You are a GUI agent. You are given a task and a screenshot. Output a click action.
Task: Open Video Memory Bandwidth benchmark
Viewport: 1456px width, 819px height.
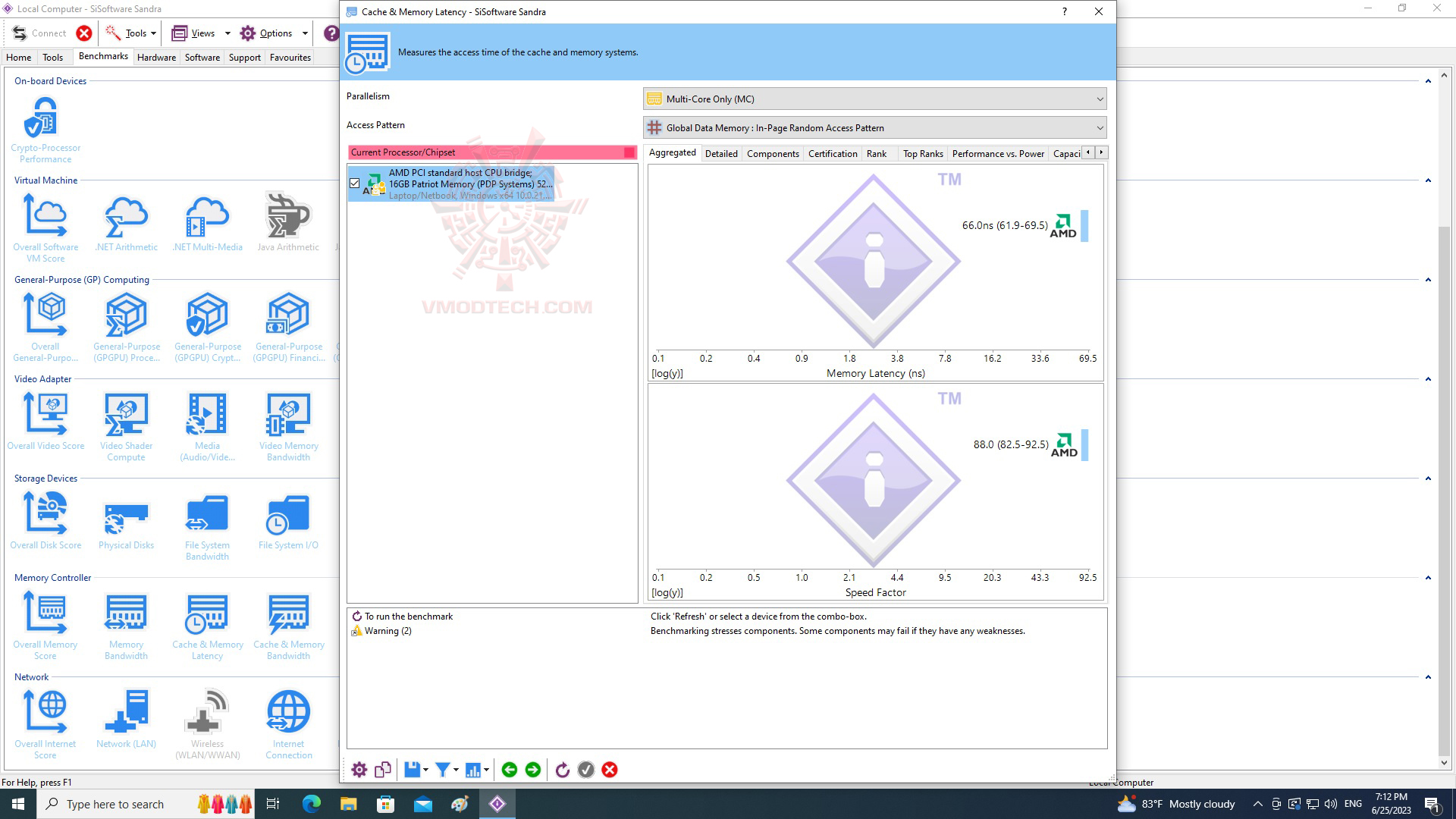click(288, 427)
